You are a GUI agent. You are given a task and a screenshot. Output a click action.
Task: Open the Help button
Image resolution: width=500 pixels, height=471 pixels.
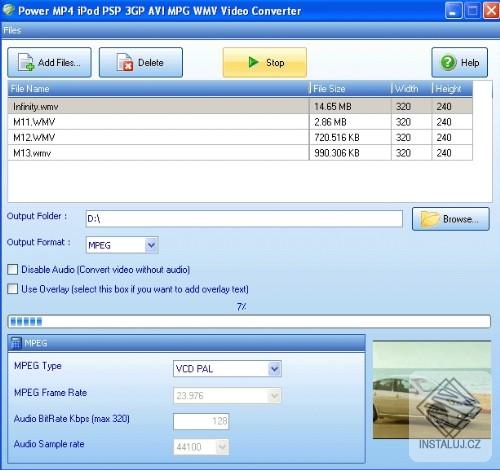(x=459, y=62)
